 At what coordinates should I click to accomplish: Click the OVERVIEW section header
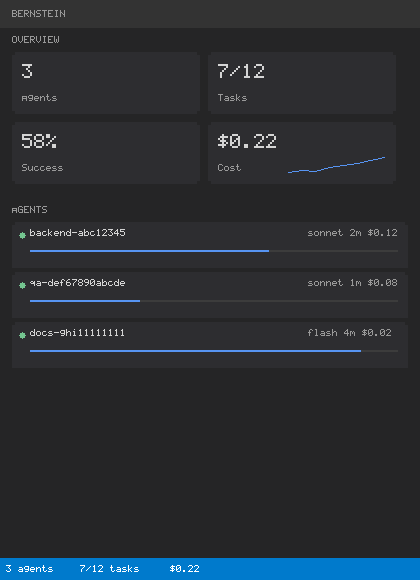[x=35, y=40]
